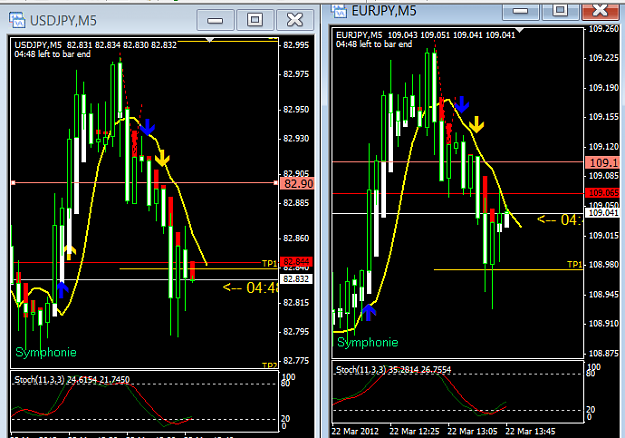The image size is (625, 438).
Task: Click the USDJPY,M5 chart window icon
Action: [17, 20]
